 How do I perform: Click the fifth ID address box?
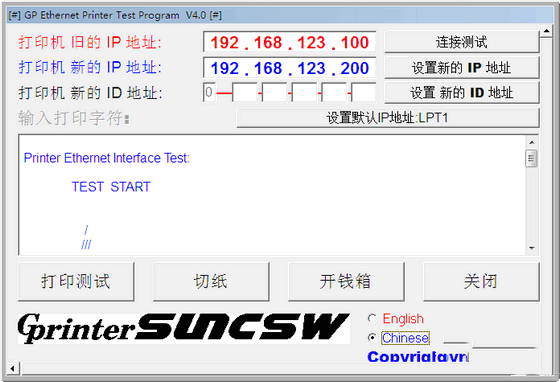point(334,93)
